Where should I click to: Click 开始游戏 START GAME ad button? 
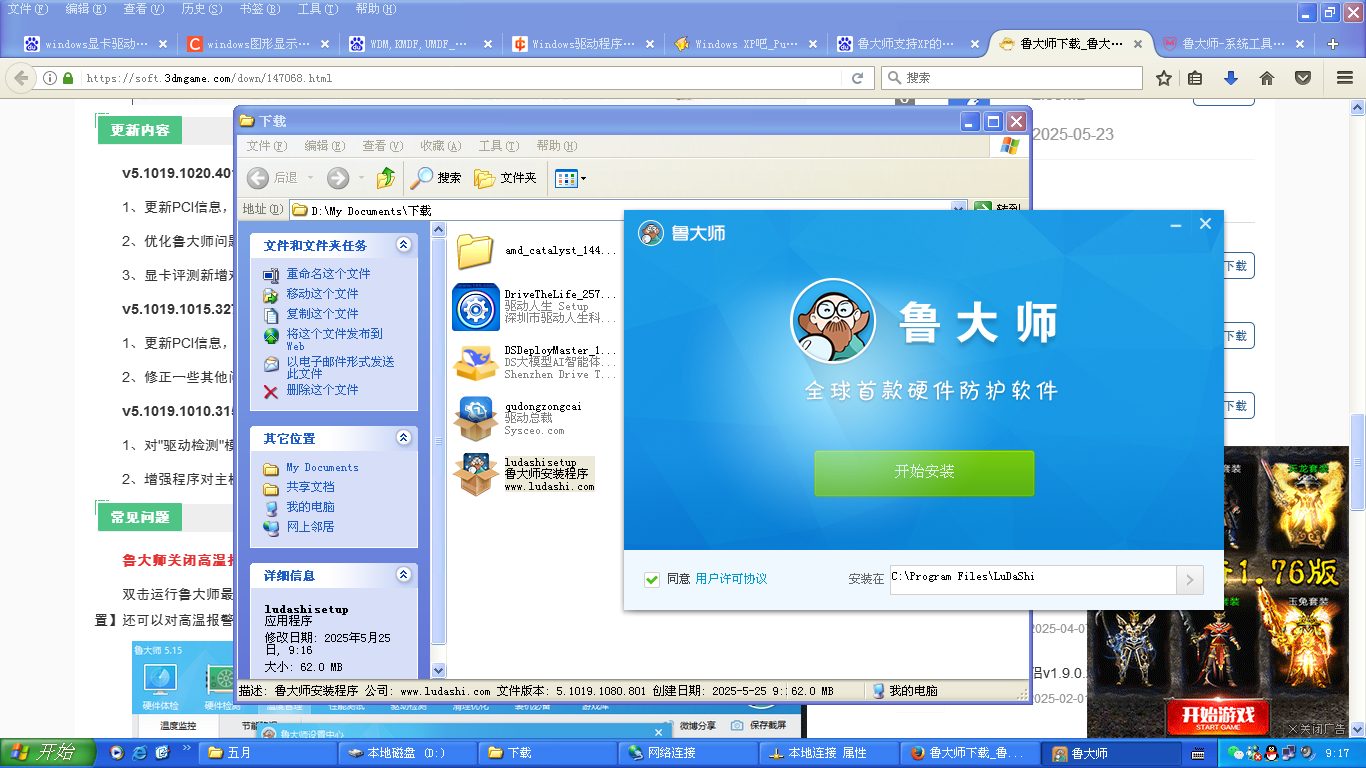[x=1217, y=717]
